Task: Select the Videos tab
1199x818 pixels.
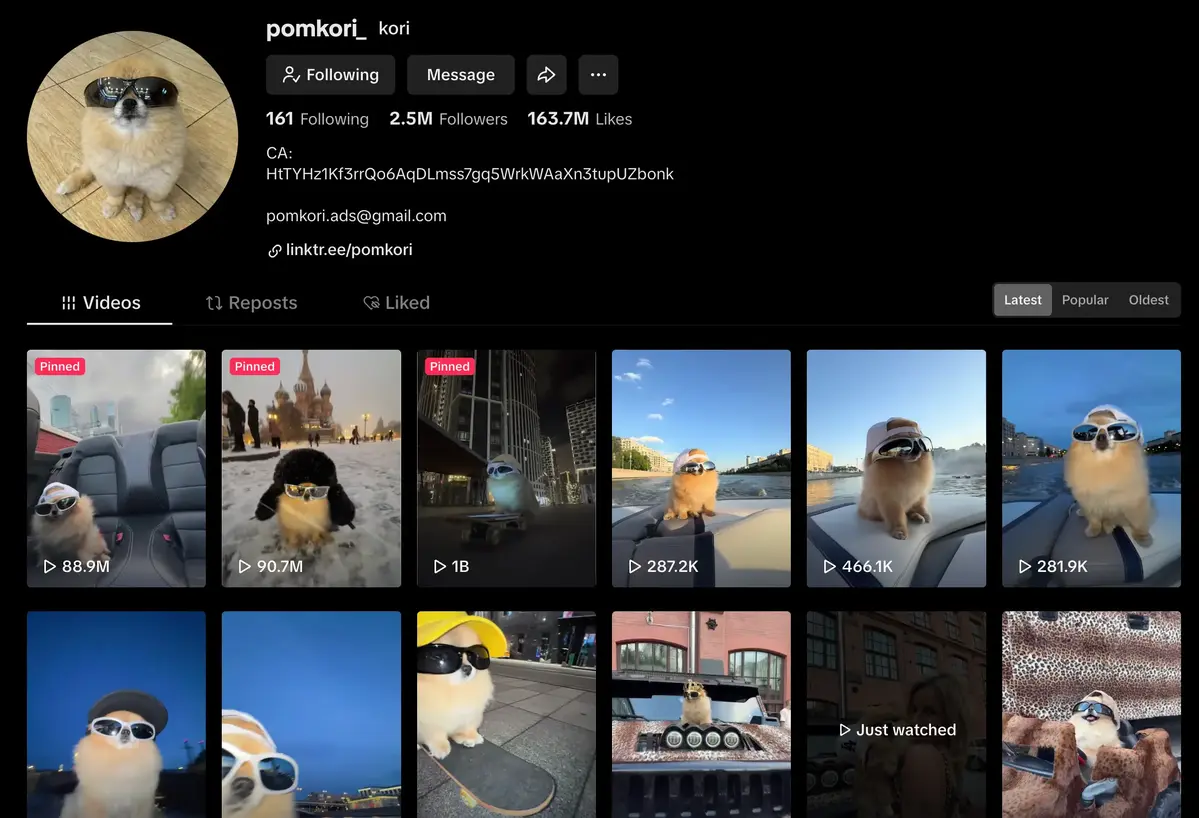Action: tap(100, 303)
